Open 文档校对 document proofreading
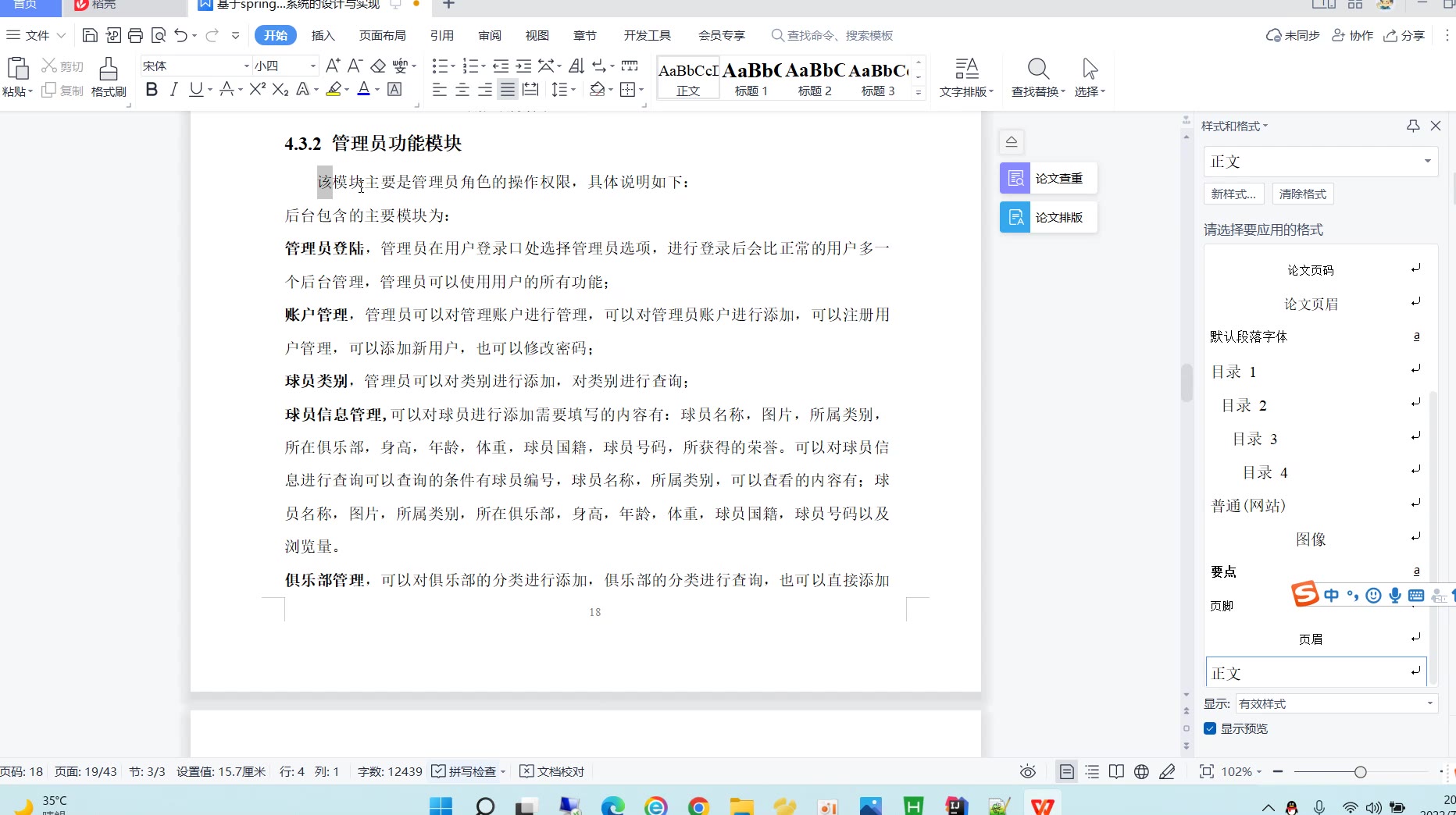 (552, 772)
